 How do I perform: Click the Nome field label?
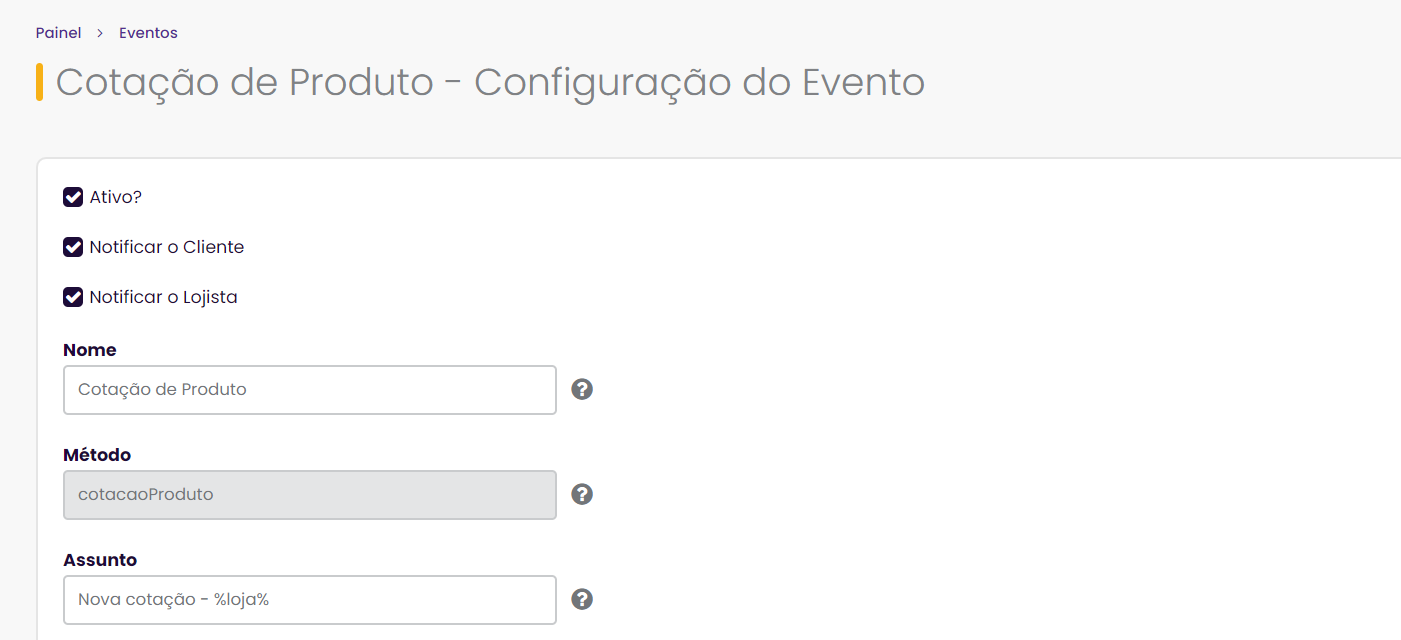pyautogui.click(x=90, y=350)
